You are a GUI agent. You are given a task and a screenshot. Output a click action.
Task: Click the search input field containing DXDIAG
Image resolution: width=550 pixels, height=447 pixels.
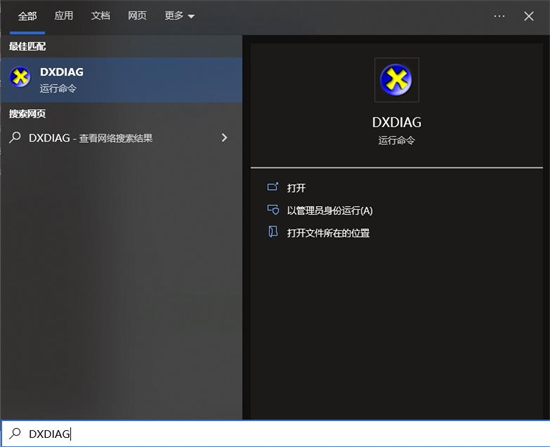click(x=275, y=434)
